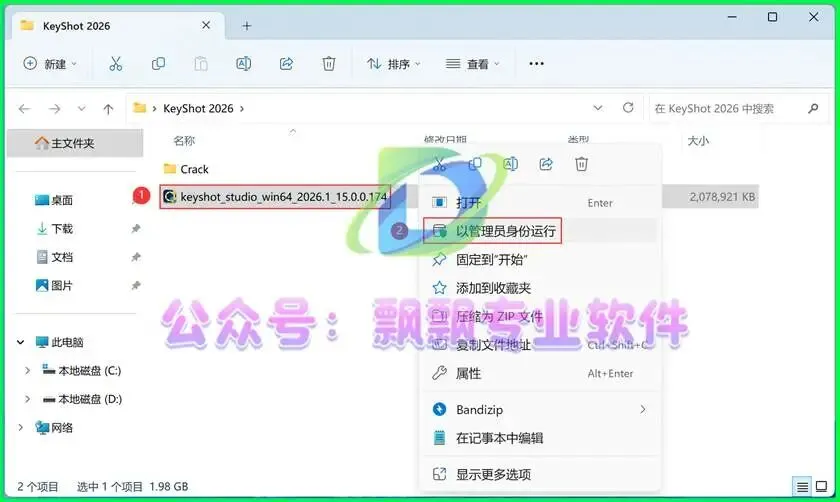The width and height of the screenshot is (840, 502).
Task: Click the Rename icon in context menu
Action: click(511, 164)
